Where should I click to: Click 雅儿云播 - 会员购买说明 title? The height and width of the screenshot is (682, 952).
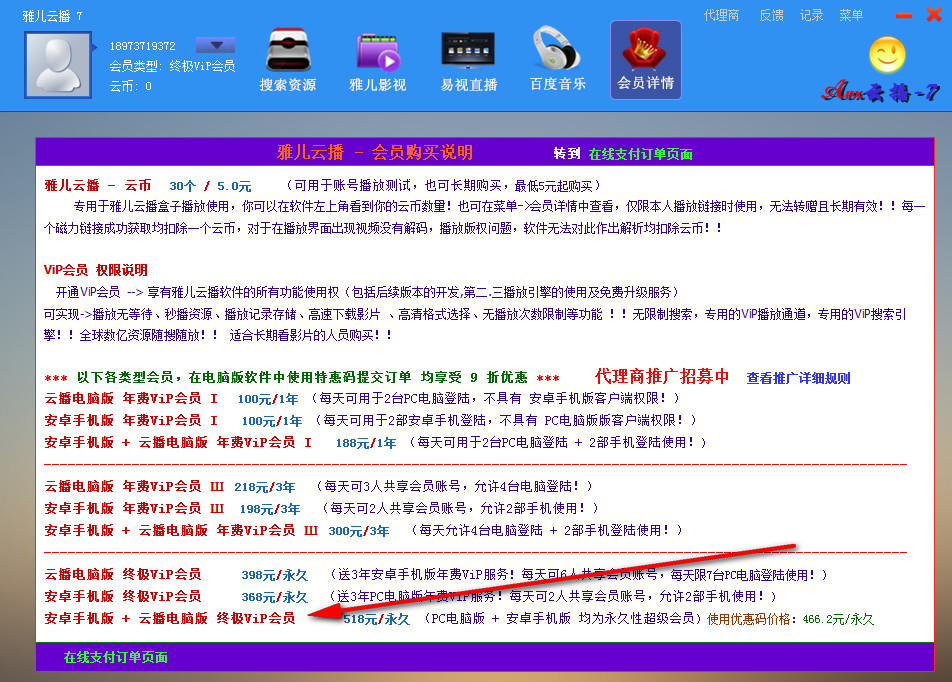pyautogui.click(x=375, y=152)
